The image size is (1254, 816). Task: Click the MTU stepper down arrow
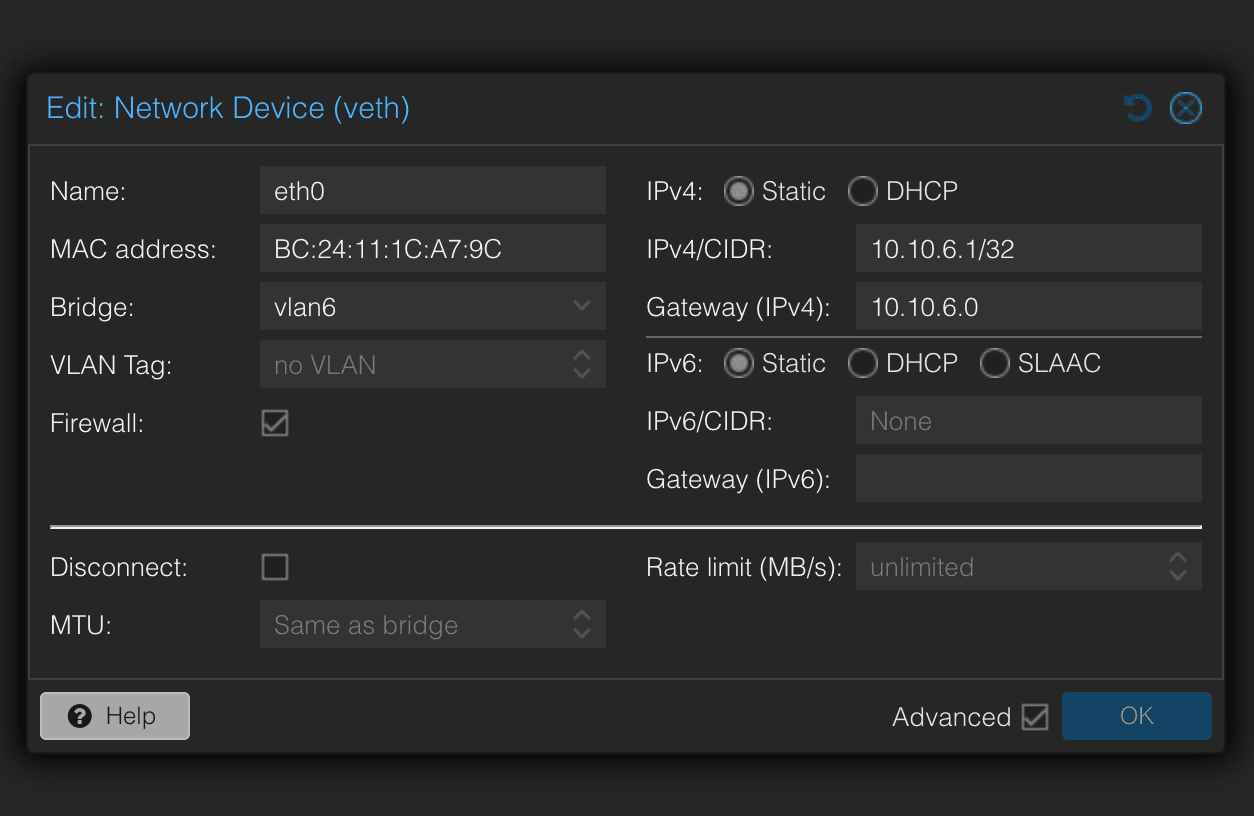(x=582, y=631)
